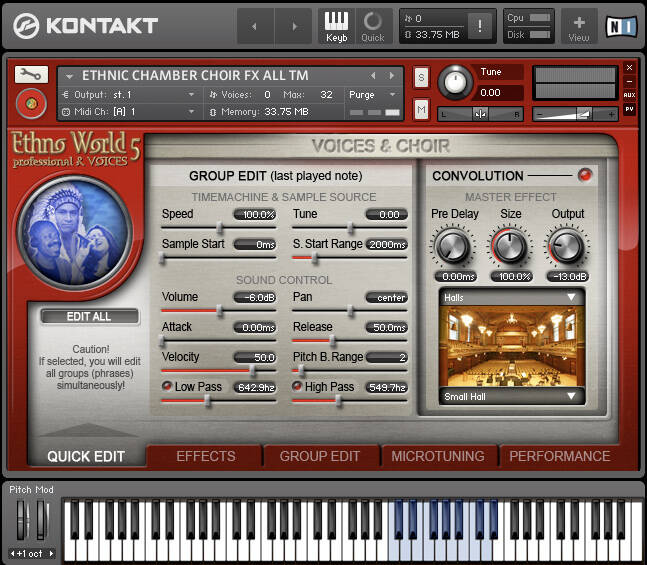Toggle the PV performance view button
The height and width of the screenshot is (565, 647).
point(629,109)
